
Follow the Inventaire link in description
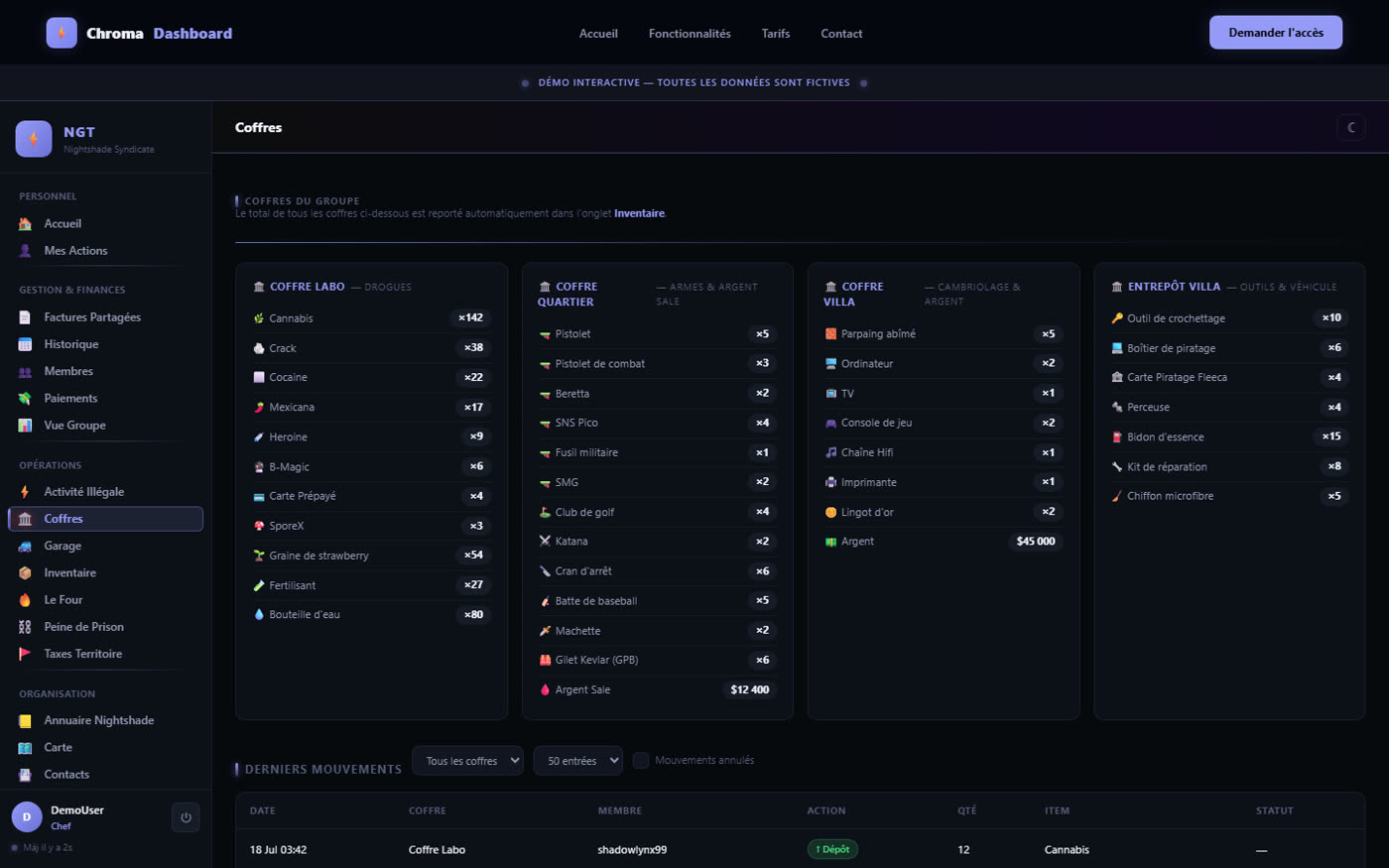click(x=639, y=213)
